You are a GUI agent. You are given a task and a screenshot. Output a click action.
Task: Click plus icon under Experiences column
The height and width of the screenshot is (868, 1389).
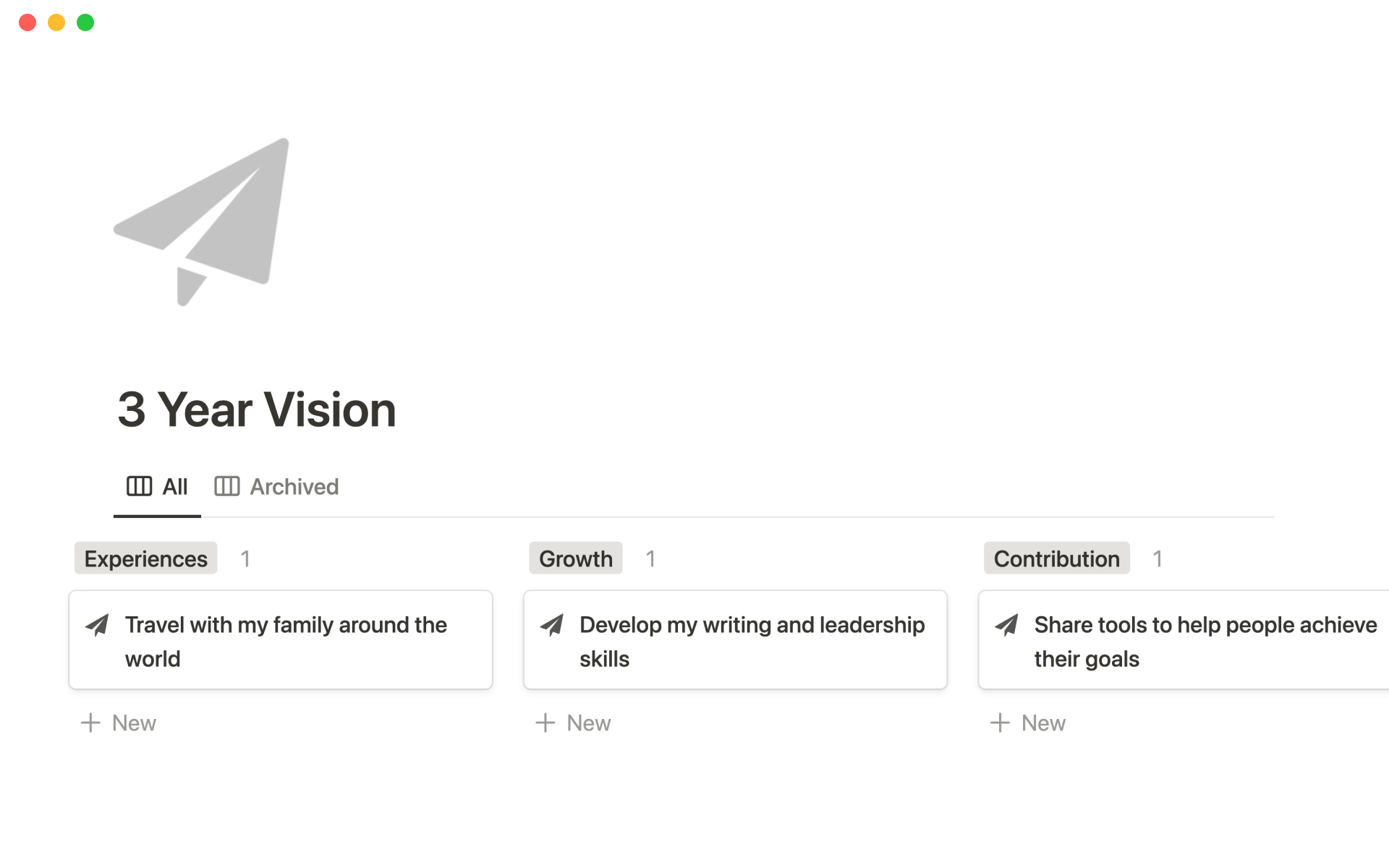[x=90, y=723]
